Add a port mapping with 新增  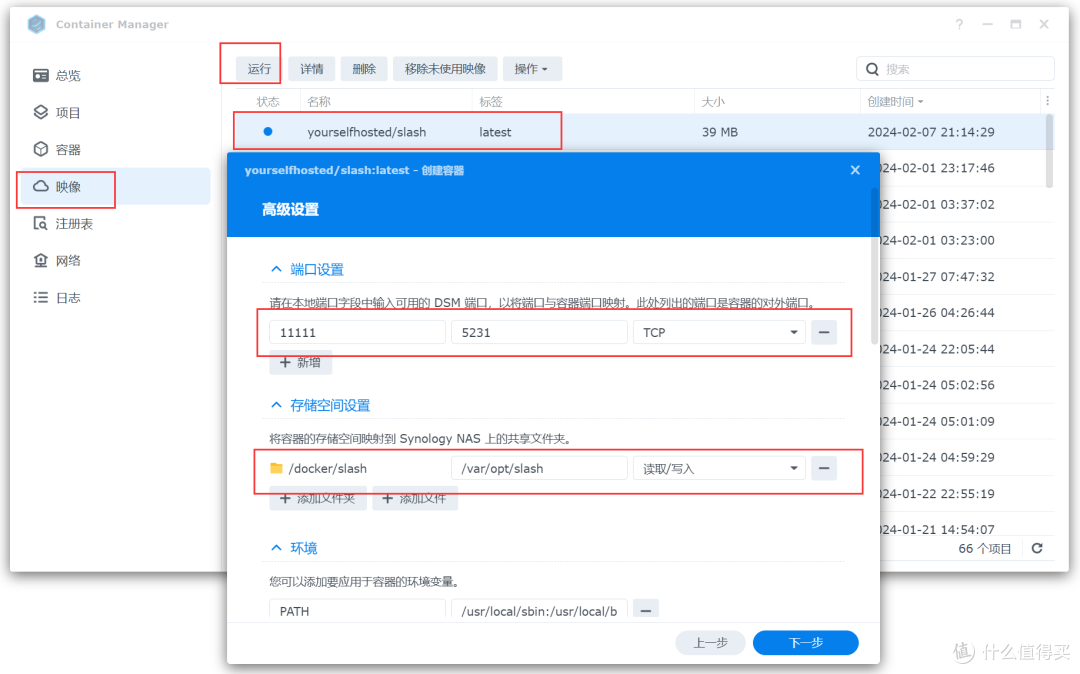click(x=300, y=362)
